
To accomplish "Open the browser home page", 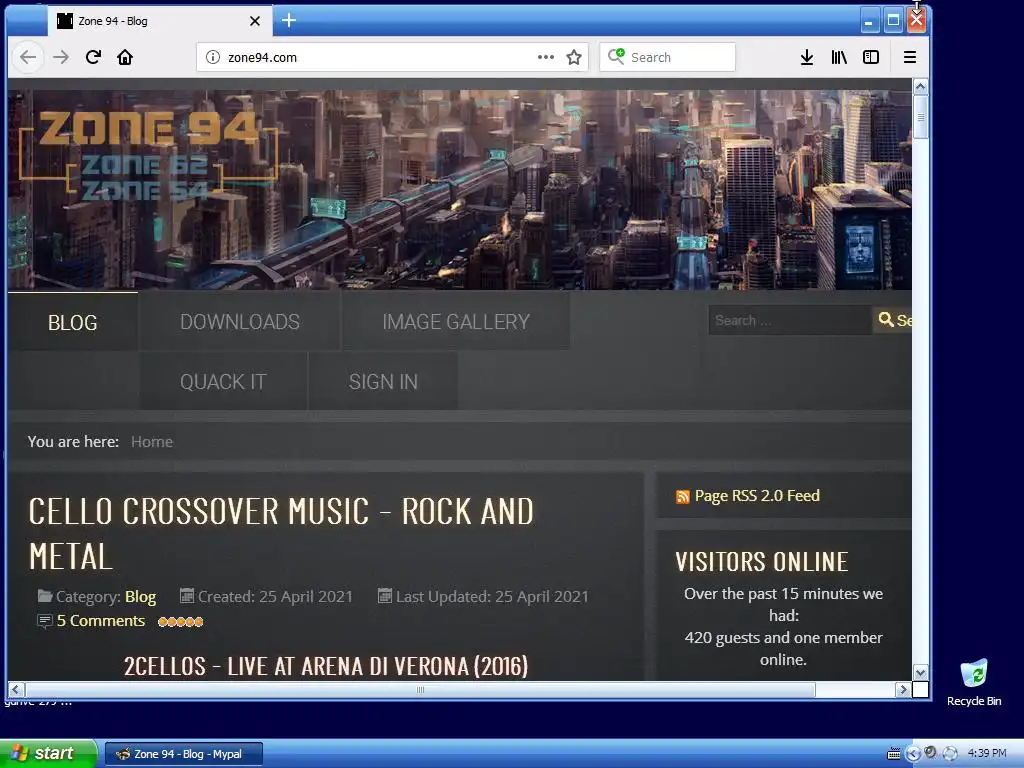I will click(125, 57).
